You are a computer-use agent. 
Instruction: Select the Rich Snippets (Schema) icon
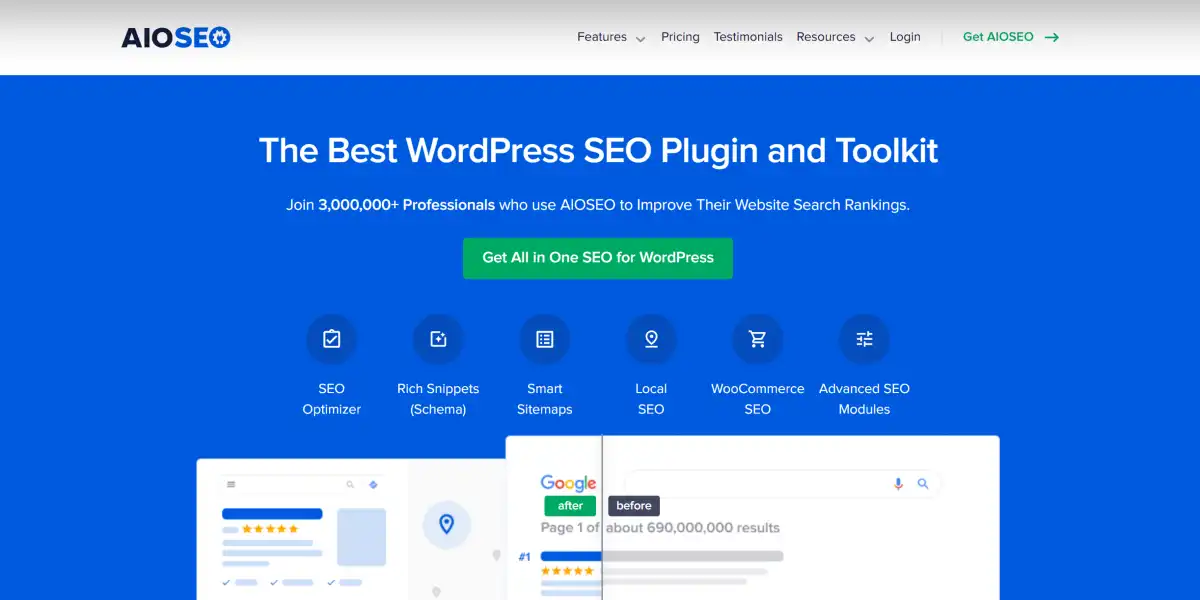click(438, 338)
